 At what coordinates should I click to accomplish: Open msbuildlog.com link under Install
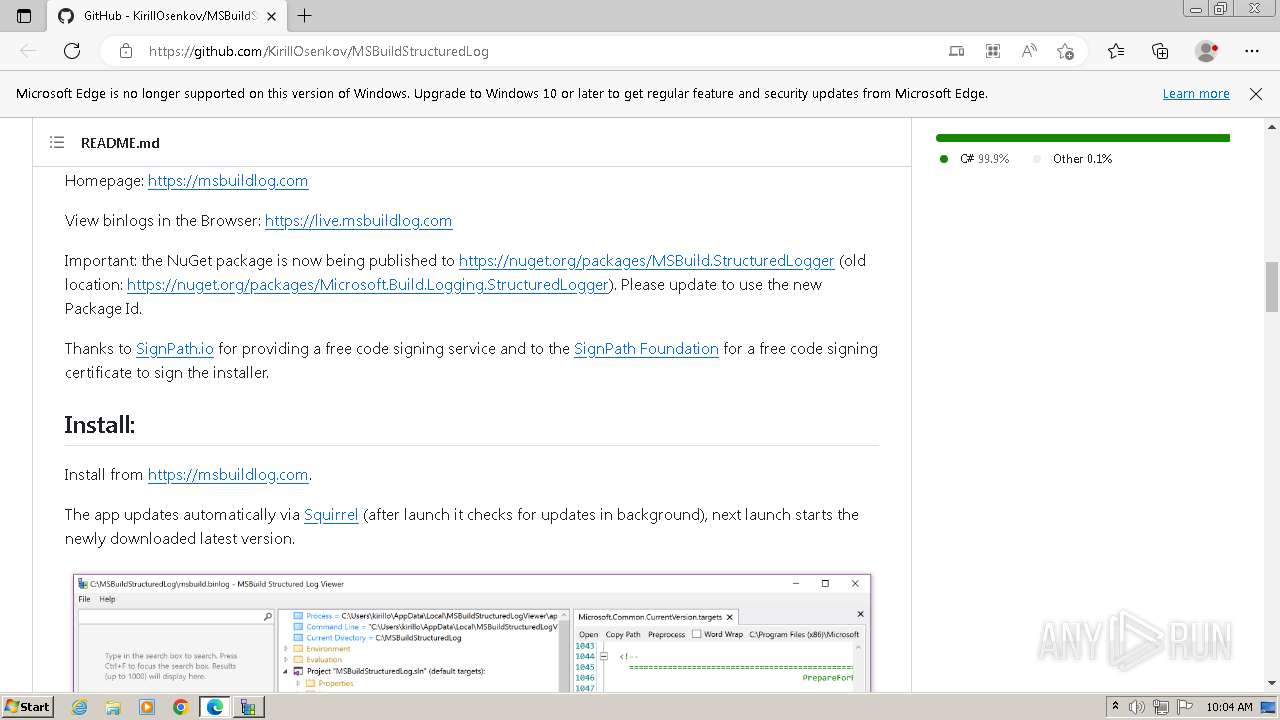[228, 474]
